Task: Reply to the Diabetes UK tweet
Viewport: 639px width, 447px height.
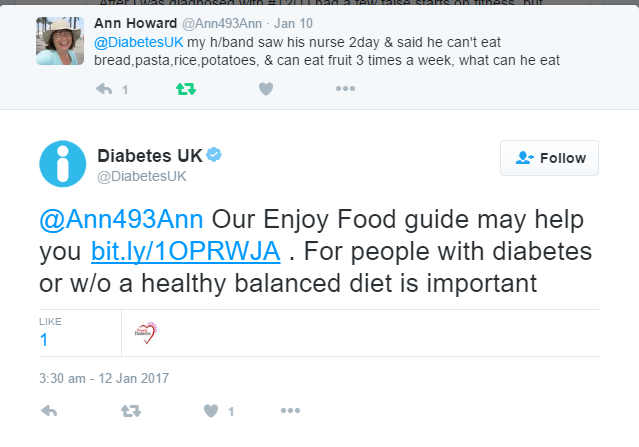Action: pyautogui.click(x=49, y=411)
